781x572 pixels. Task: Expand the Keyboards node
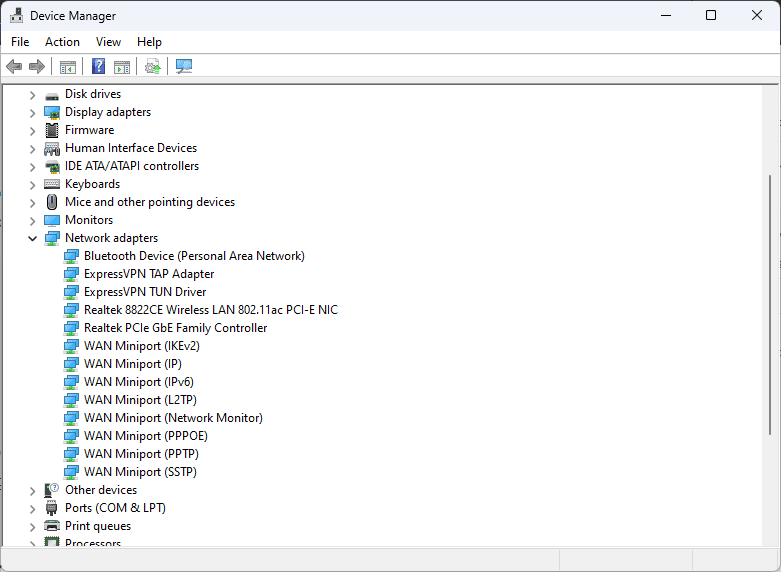pos(32,184)
